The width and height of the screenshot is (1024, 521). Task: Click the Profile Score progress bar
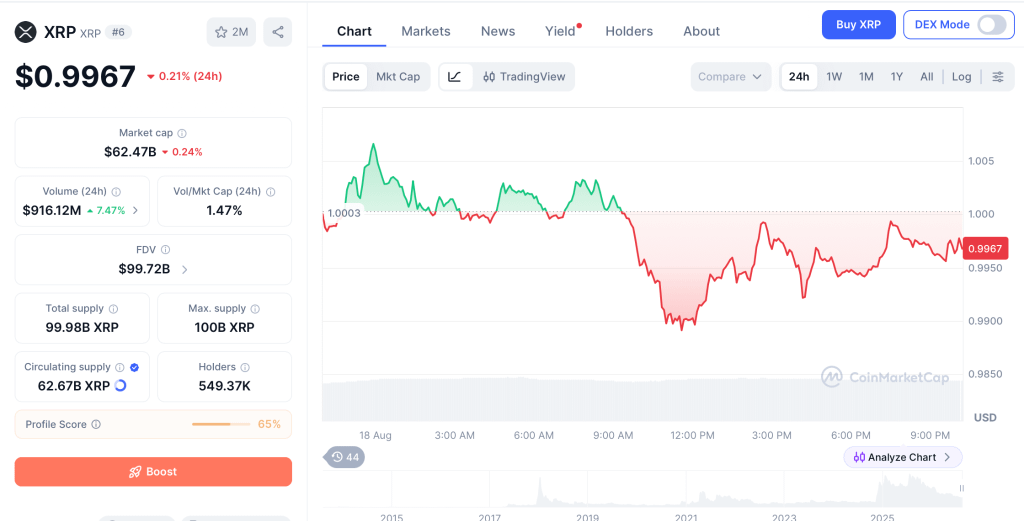click(x=221, y=424)
